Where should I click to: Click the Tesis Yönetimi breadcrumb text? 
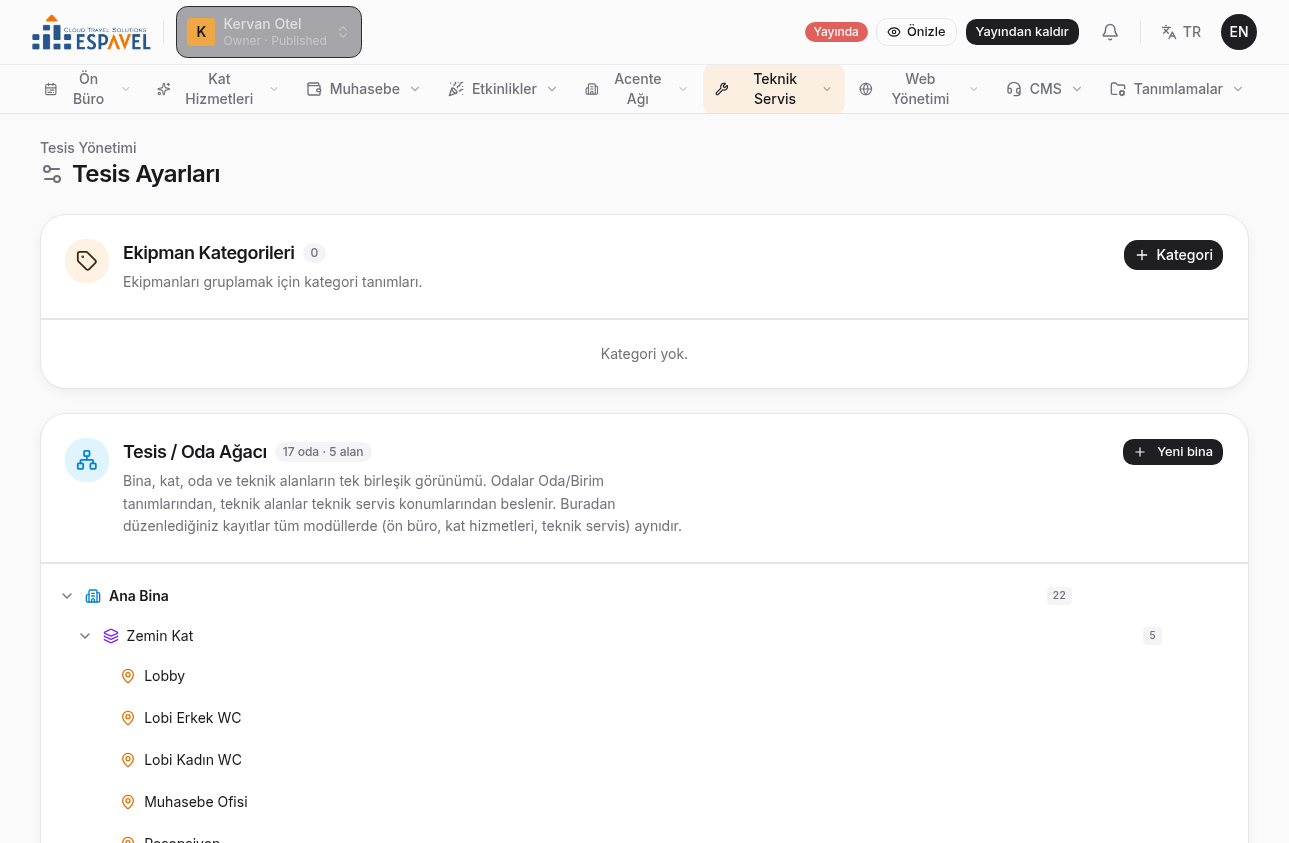88,148
